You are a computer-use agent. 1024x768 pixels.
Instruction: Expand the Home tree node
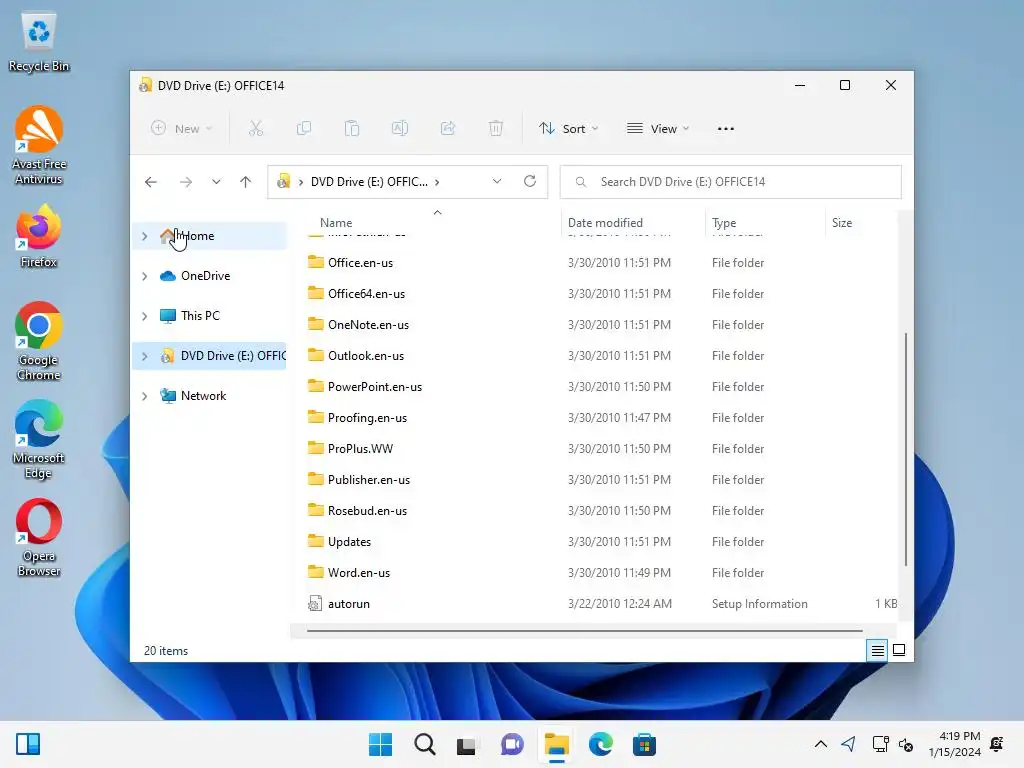(x=144, y=236)
